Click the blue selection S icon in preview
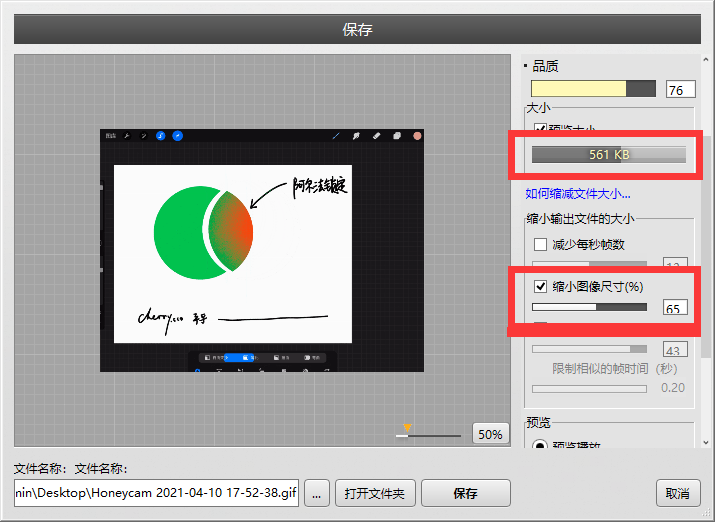This screenshot has height=522, width=715. [161, 136]
